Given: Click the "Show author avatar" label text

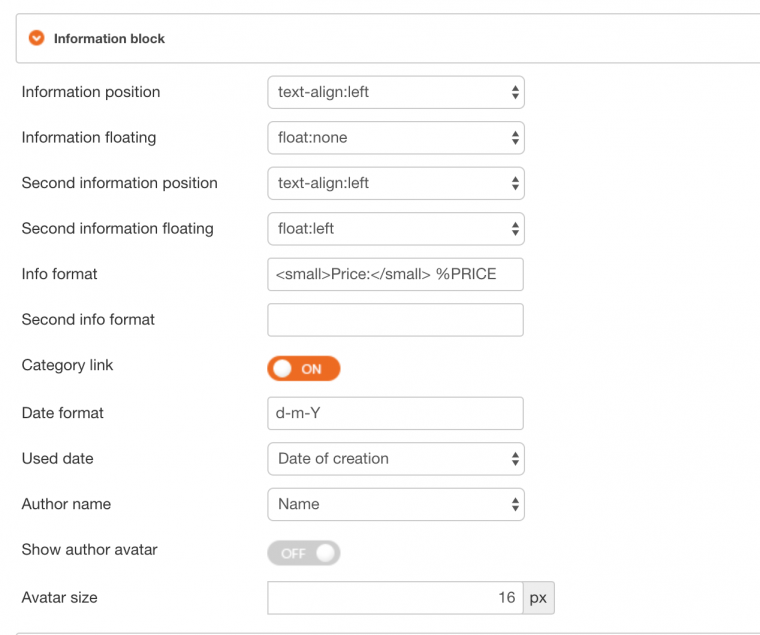Looking at the screenshot, I should (89, 549).
